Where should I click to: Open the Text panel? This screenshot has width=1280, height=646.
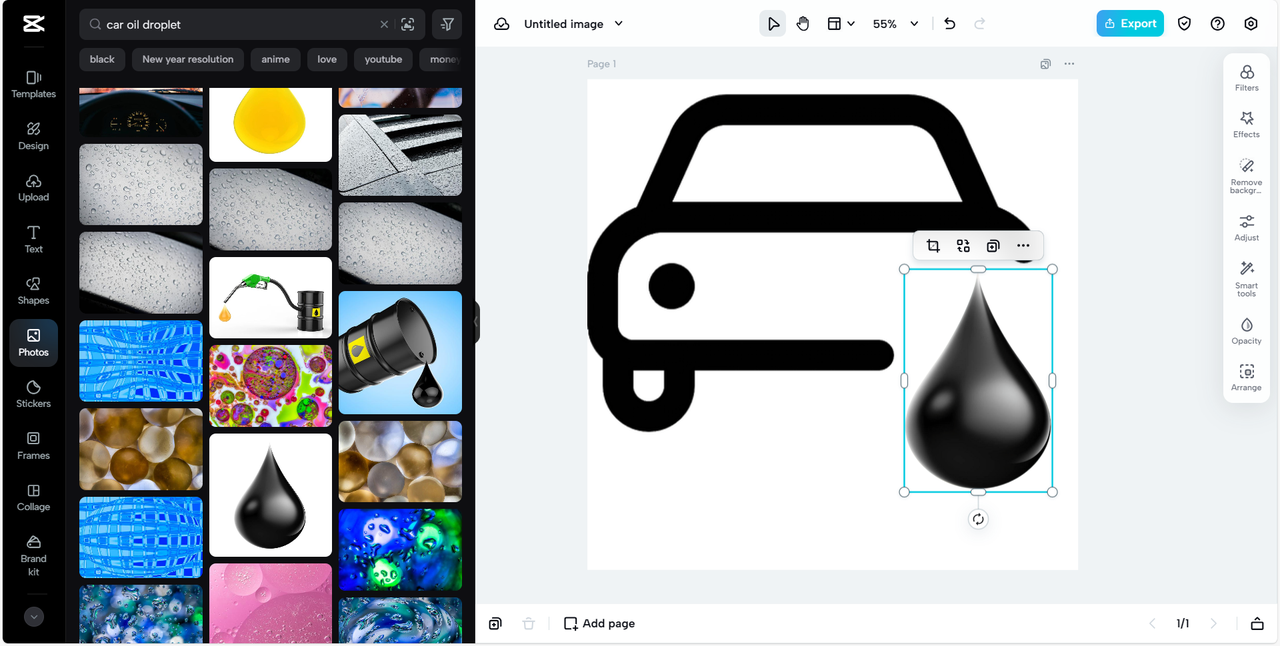click(x=33, y=239)
